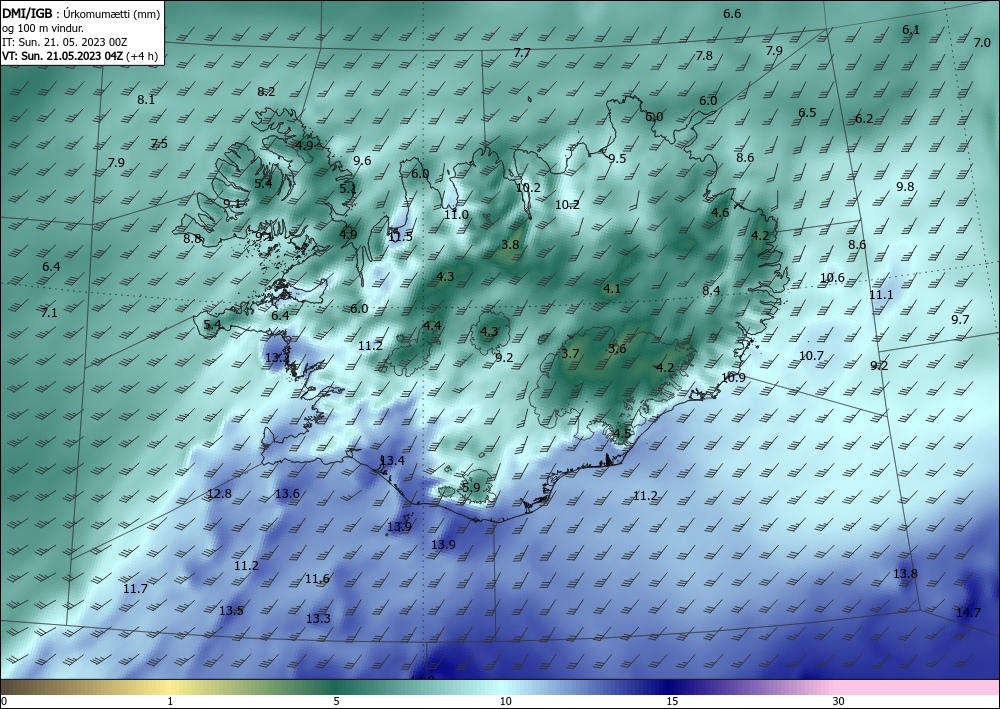Click the color scale label '1'

(x=170, y=702)
